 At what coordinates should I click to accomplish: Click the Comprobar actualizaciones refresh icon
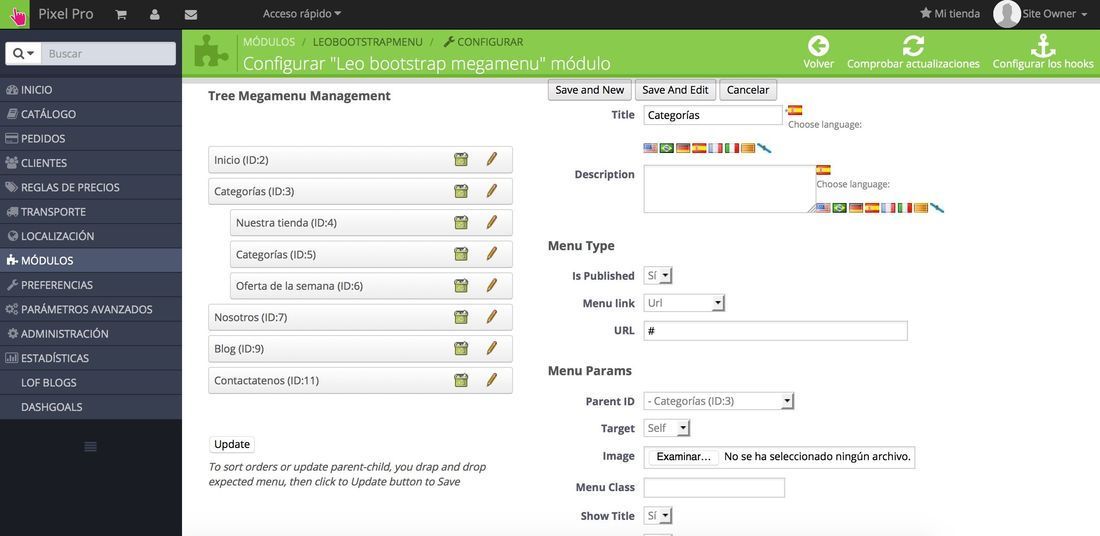(913, 46)
